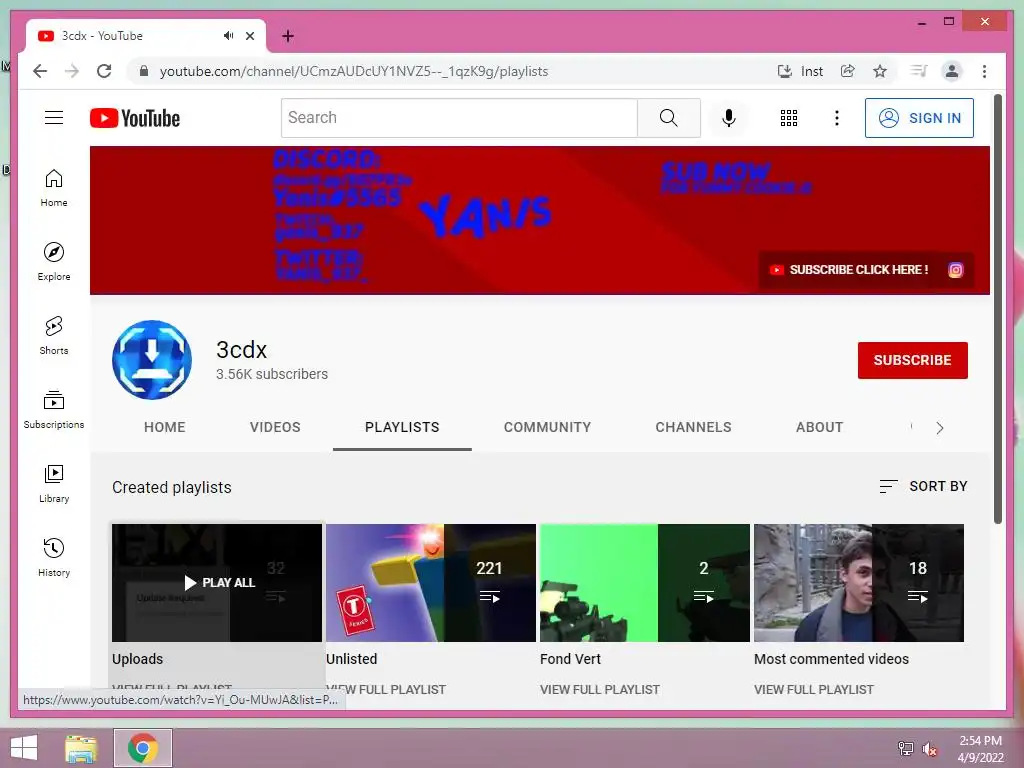Click the 3cdx channel avatar

152,360
